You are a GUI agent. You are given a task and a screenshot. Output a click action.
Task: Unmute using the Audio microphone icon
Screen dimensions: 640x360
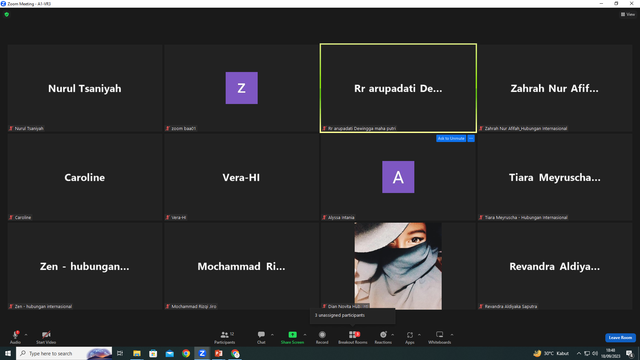click(x=15, y=335)
